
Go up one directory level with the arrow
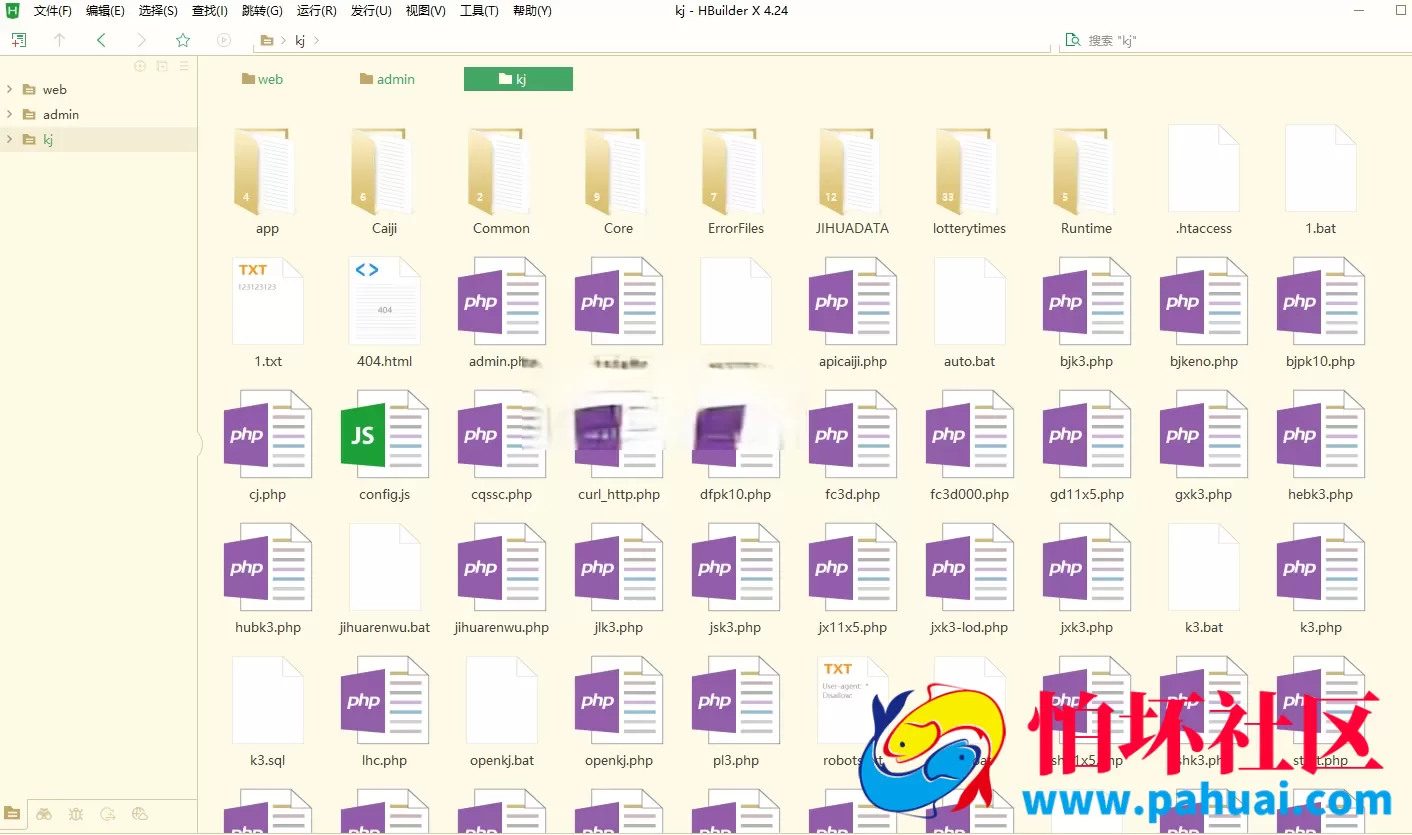pos(59,40)
